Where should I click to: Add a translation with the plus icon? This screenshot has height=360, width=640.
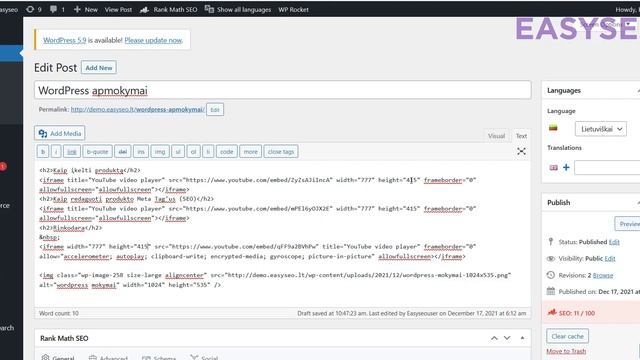pyautogui.click(x=566, y=167)
